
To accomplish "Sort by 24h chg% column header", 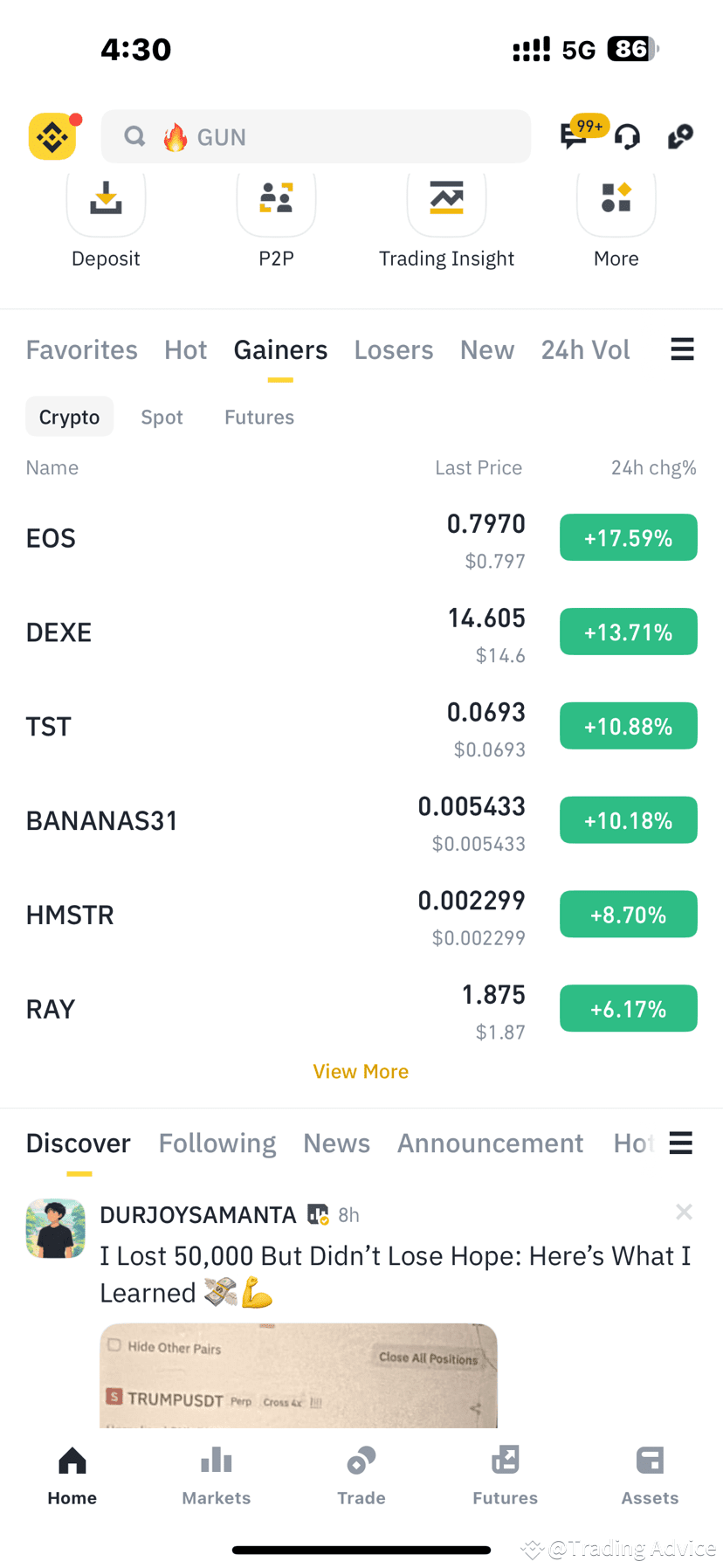I will 653,467.
